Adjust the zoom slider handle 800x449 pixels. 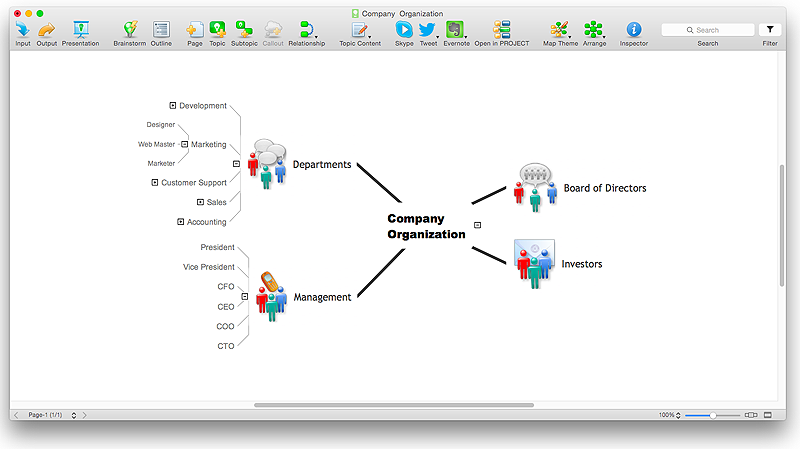pyautogui.click(x=713, y=415)
